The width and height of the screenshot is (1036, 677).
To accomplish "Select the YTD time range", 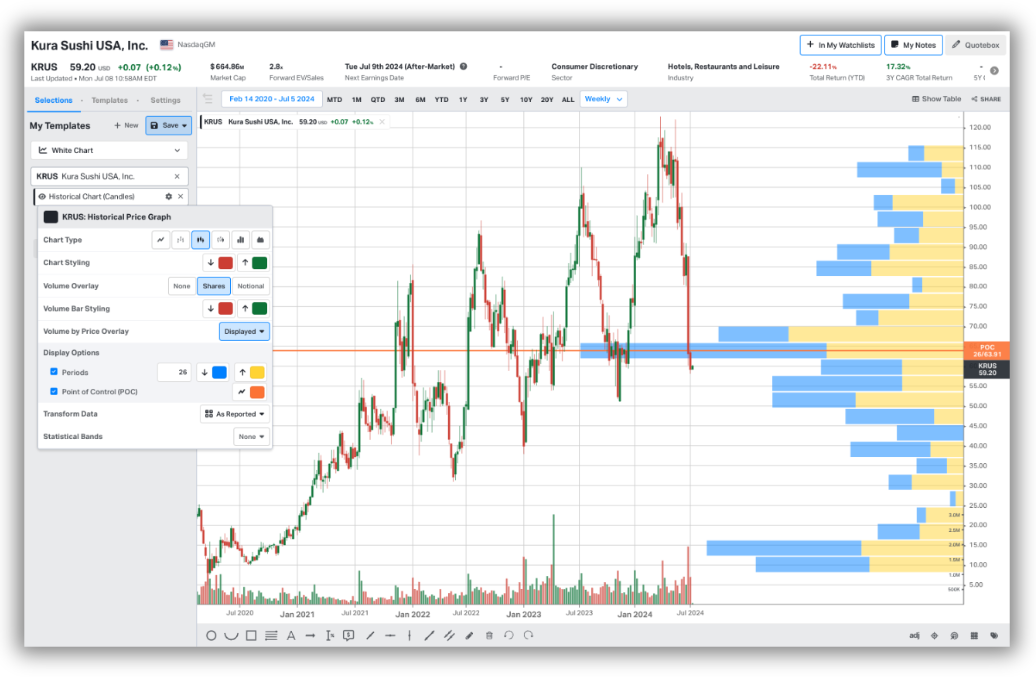I will pos(441,100).
